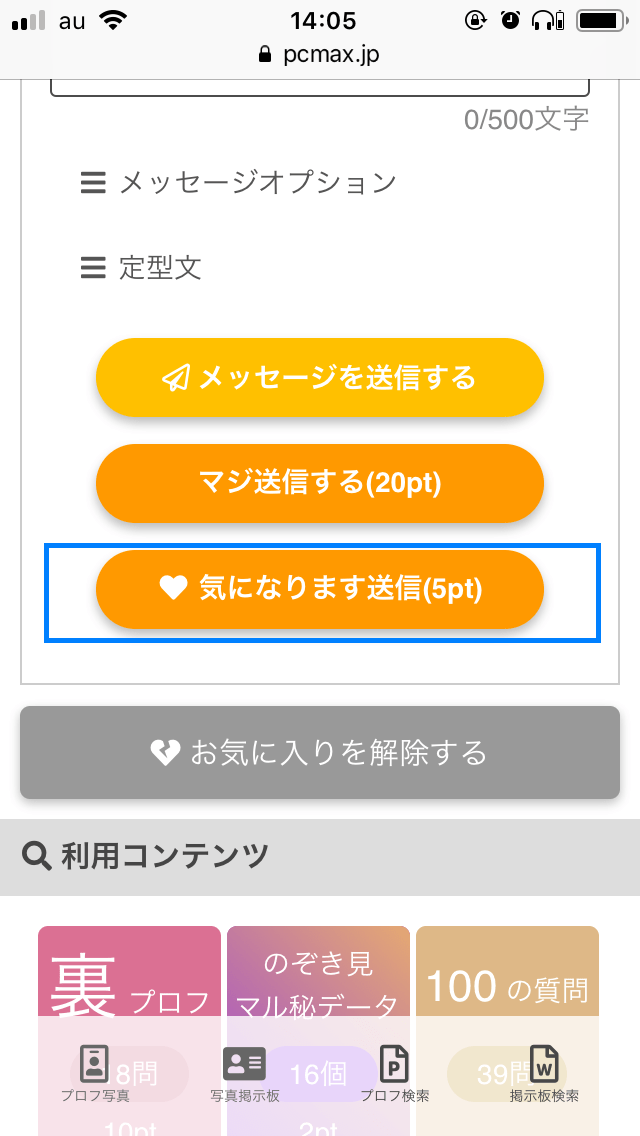Click the paper plane icon on send button
This screenshot has height=1136, width=640.
pyautogui.click(x=176, y=378)
